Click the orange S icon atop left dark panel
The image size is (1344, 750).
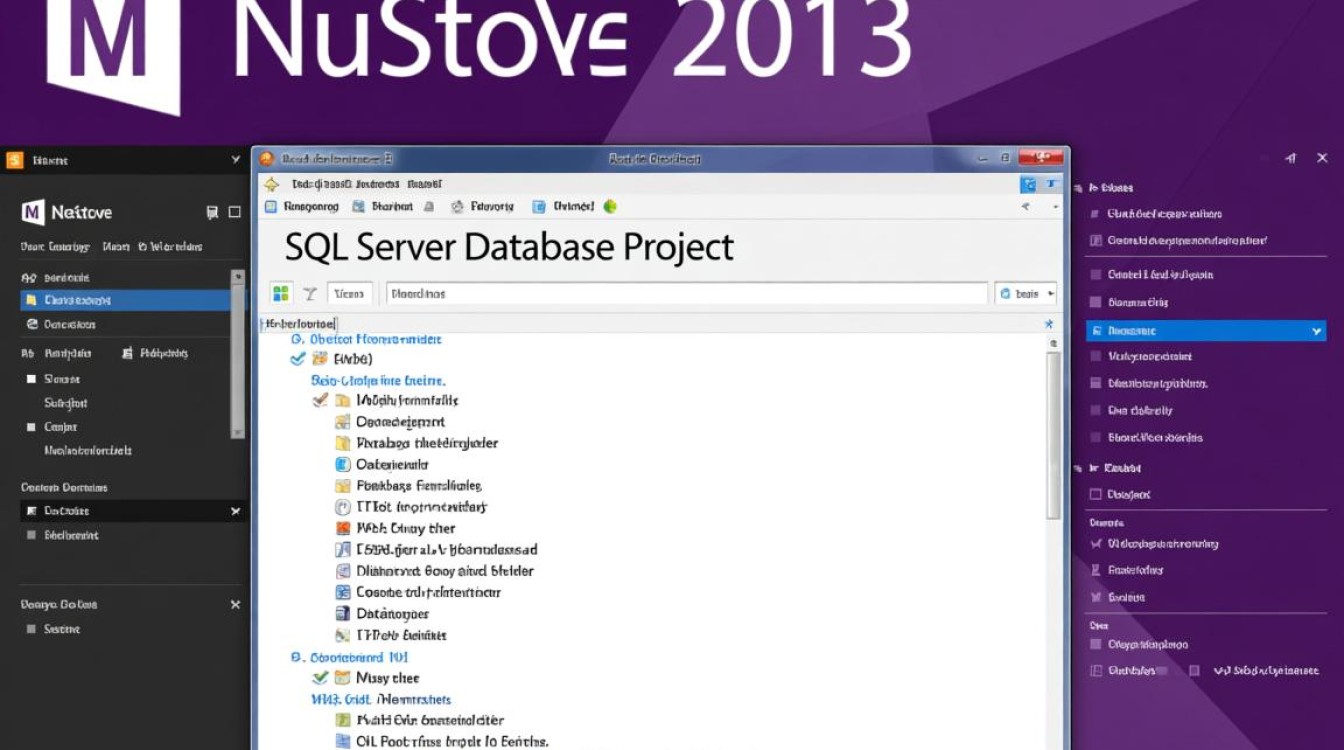(14, 159)
